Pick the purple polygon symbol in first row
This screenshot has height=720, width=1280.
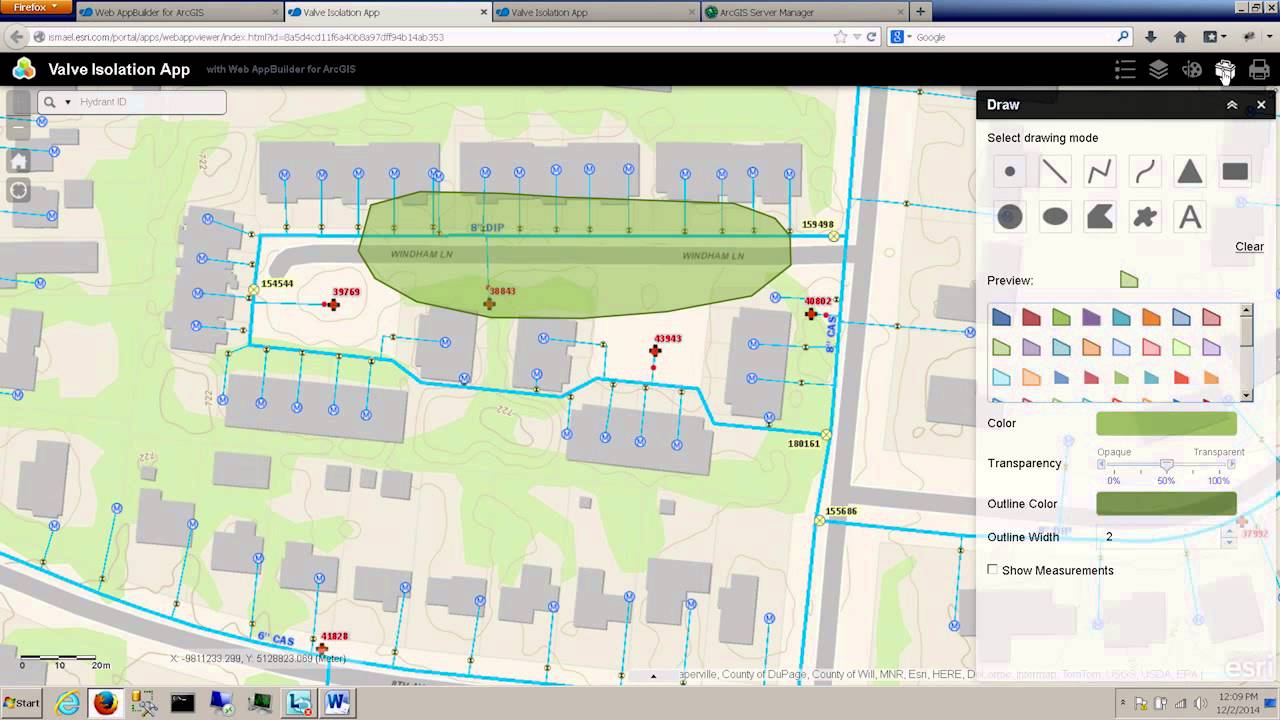1091,317
